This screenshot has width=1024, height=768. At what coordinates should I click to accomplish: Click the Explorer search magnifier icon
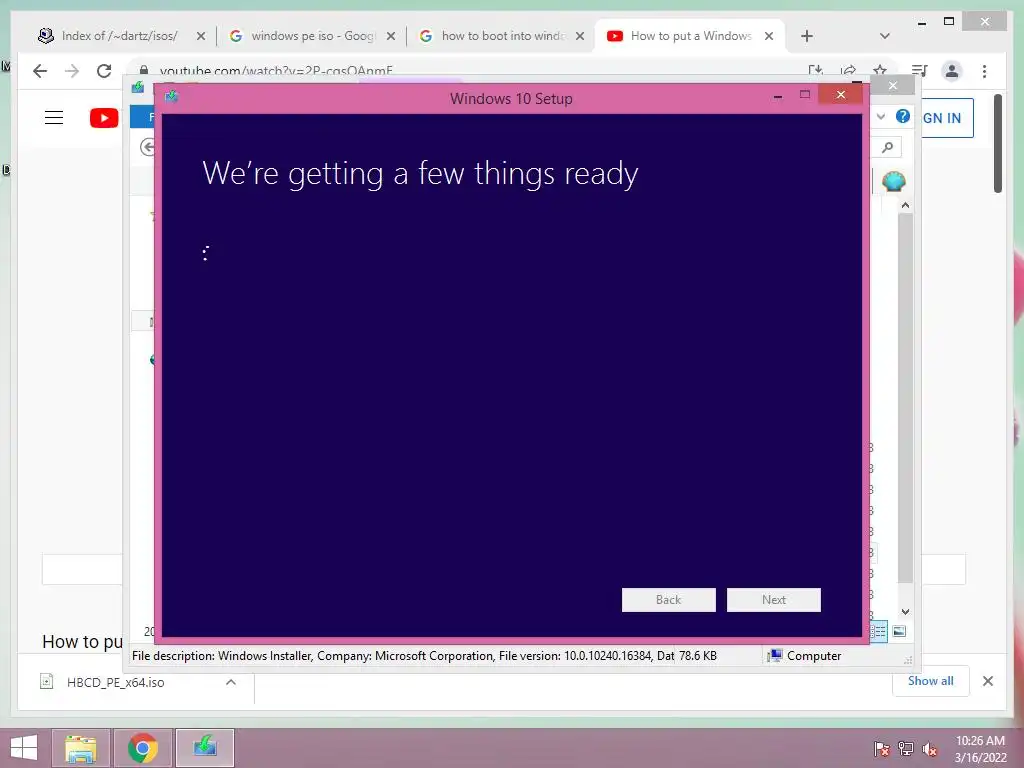tap(887, 148)
